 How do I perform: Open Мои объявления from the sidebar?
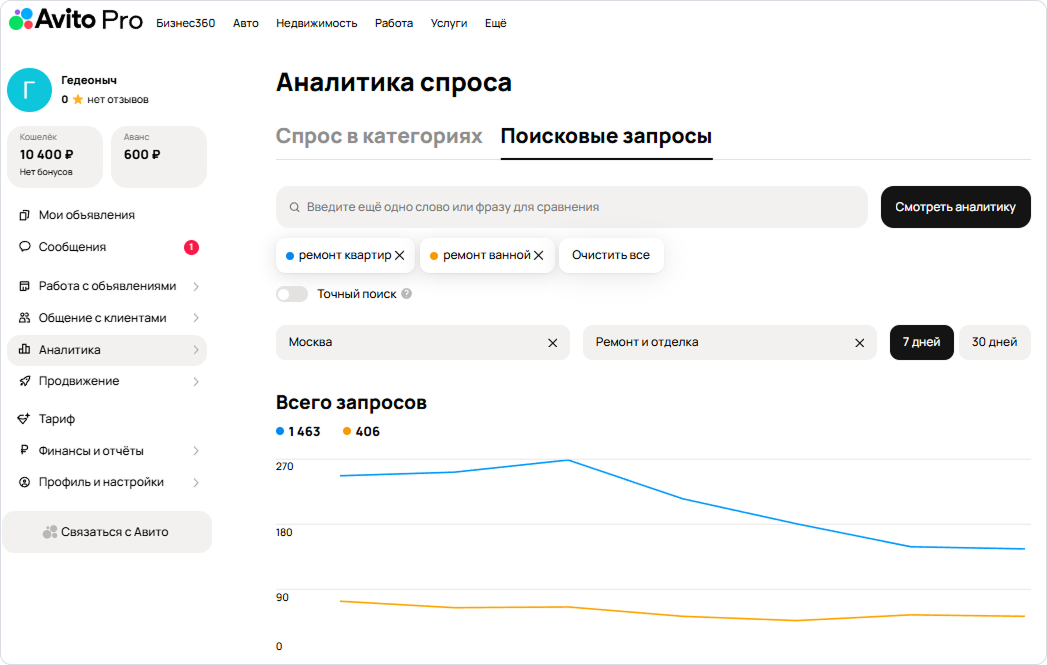pyautogui.click(x=86, y=215)
